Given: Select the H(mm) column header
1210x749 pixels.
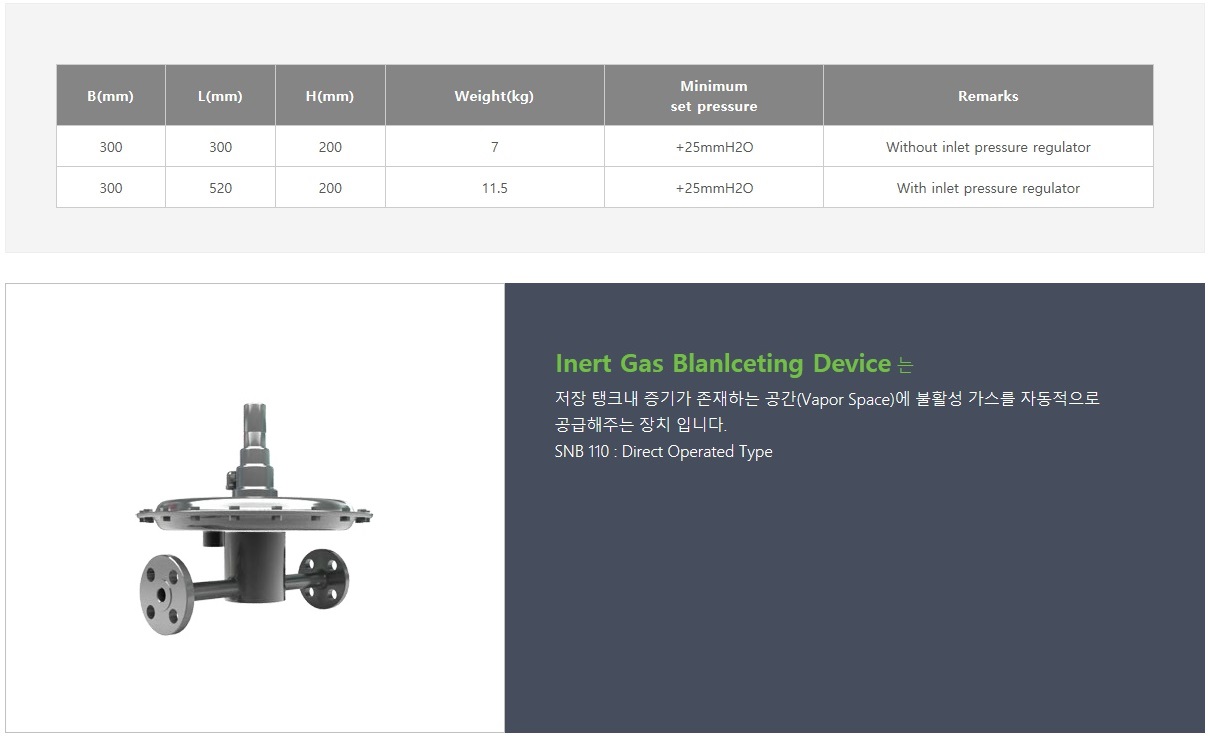Looking at the screenshot, I should point(330,96).
